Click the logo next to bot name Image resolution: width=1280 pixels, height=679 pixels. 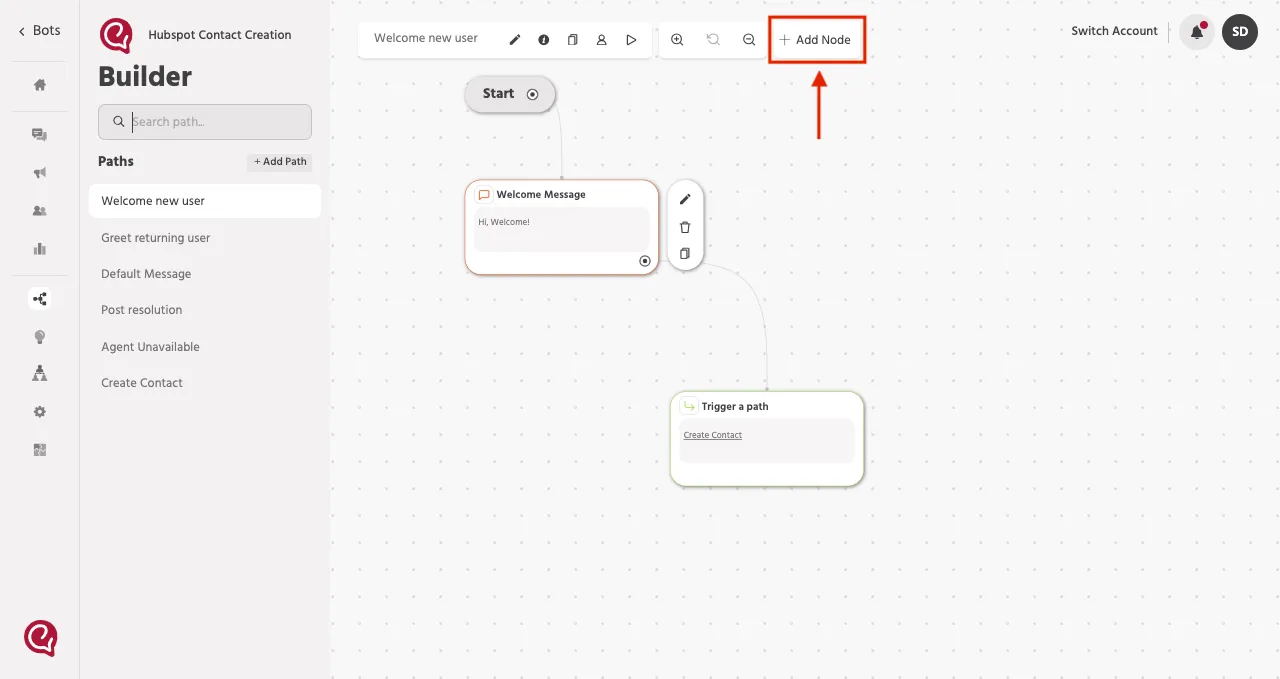(116, 36)
